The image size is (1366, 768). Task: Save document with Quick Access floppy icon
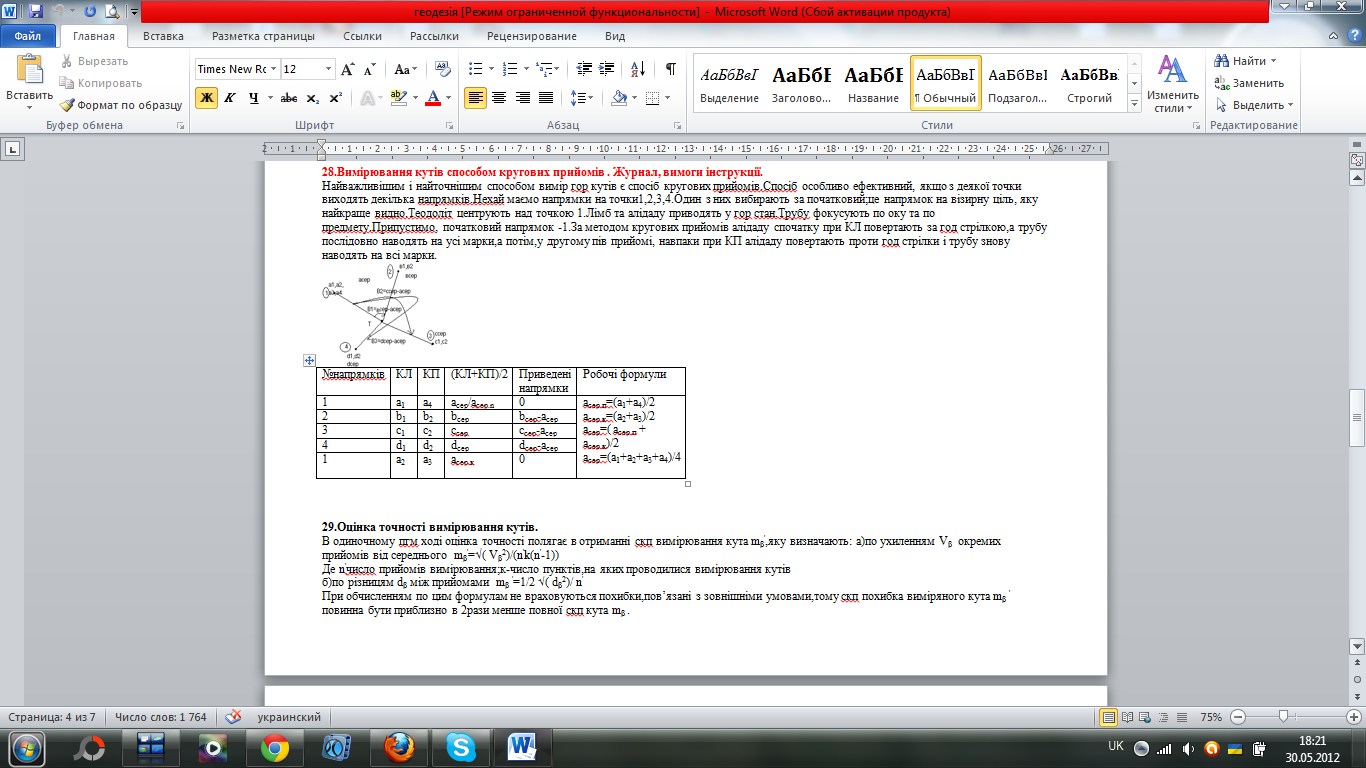coord(36,12)
